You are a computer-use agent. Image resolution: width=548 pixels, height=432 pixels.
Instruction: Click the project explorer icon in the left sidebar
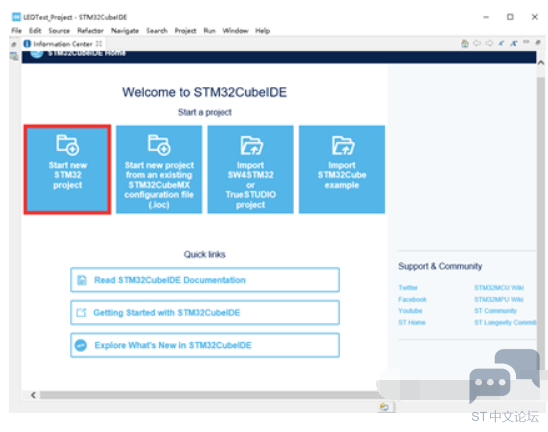click(14, 56)
